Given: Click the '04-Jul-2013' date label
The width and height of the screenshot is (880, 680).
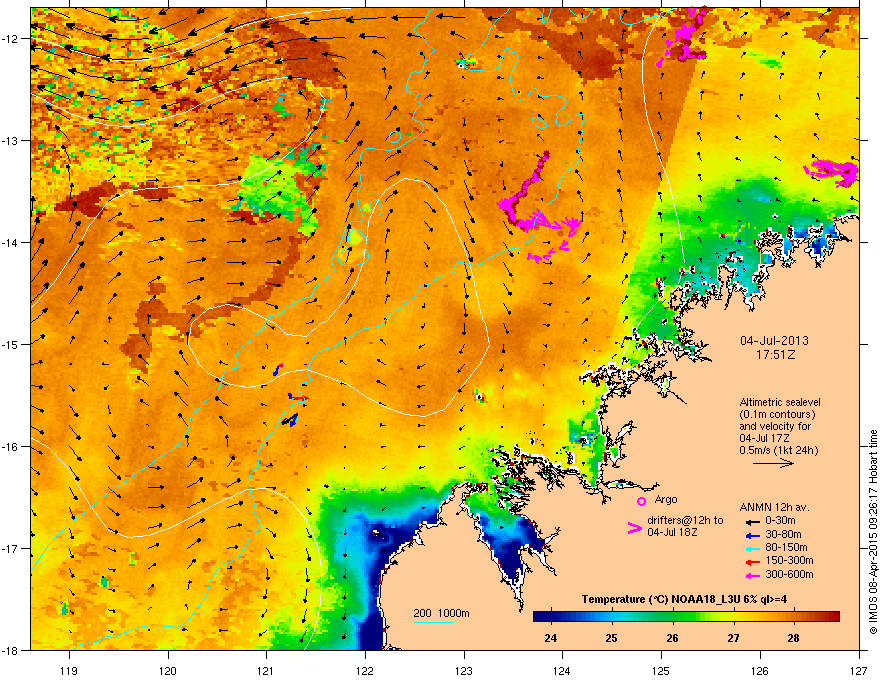Looking at the screenshot, I should 774,341.
